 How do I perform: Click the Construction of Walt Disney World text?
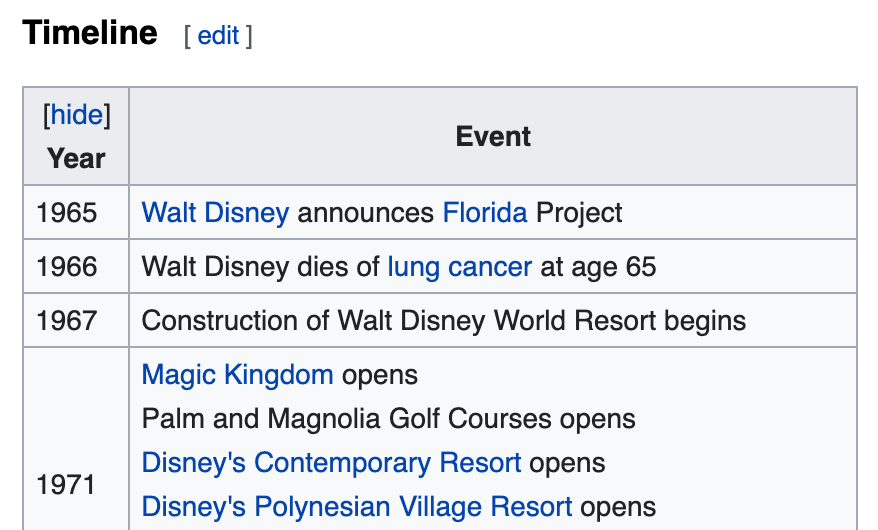pos(443,321)
